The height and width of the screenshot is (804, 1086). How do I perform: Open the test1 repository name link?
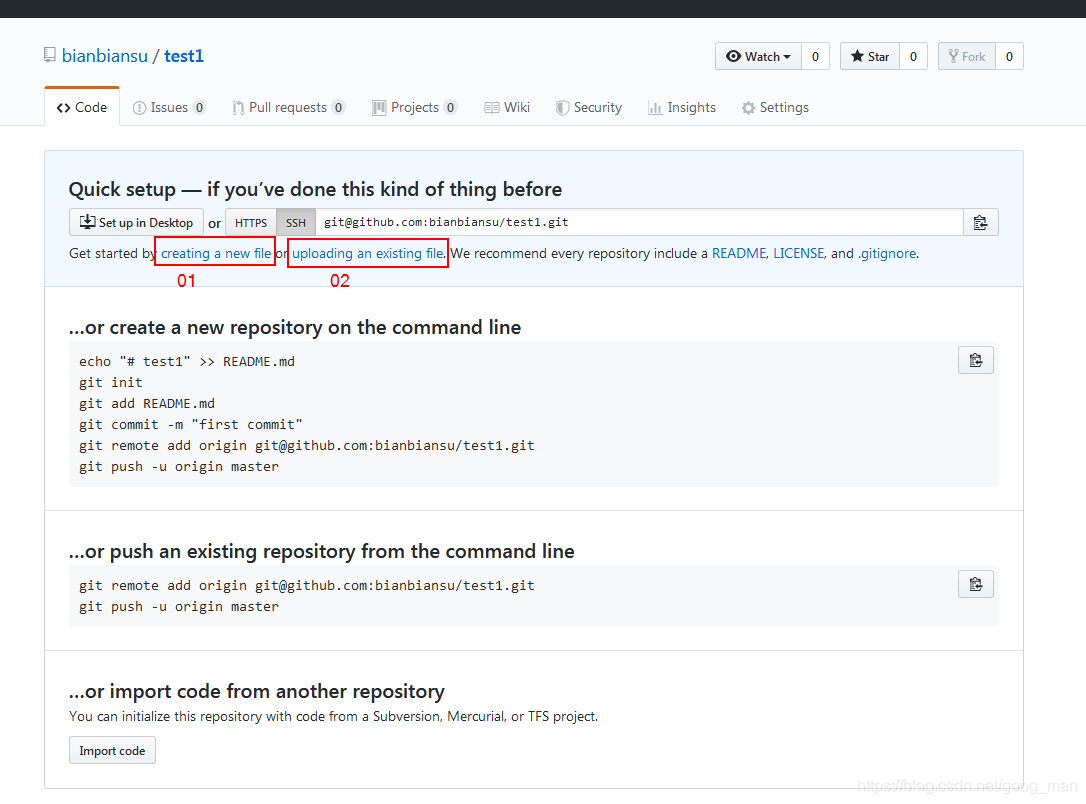184,56
